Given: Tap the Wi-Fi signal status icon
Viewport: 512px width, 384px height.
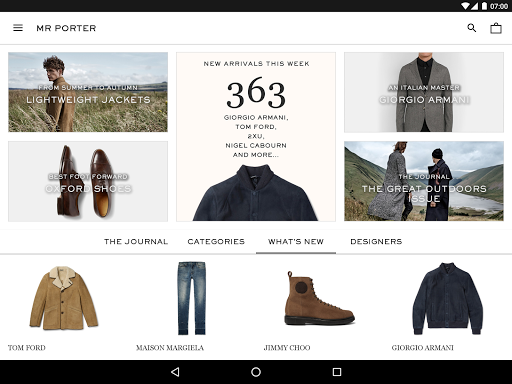Looking at the screenshot, I should (466, 6).
